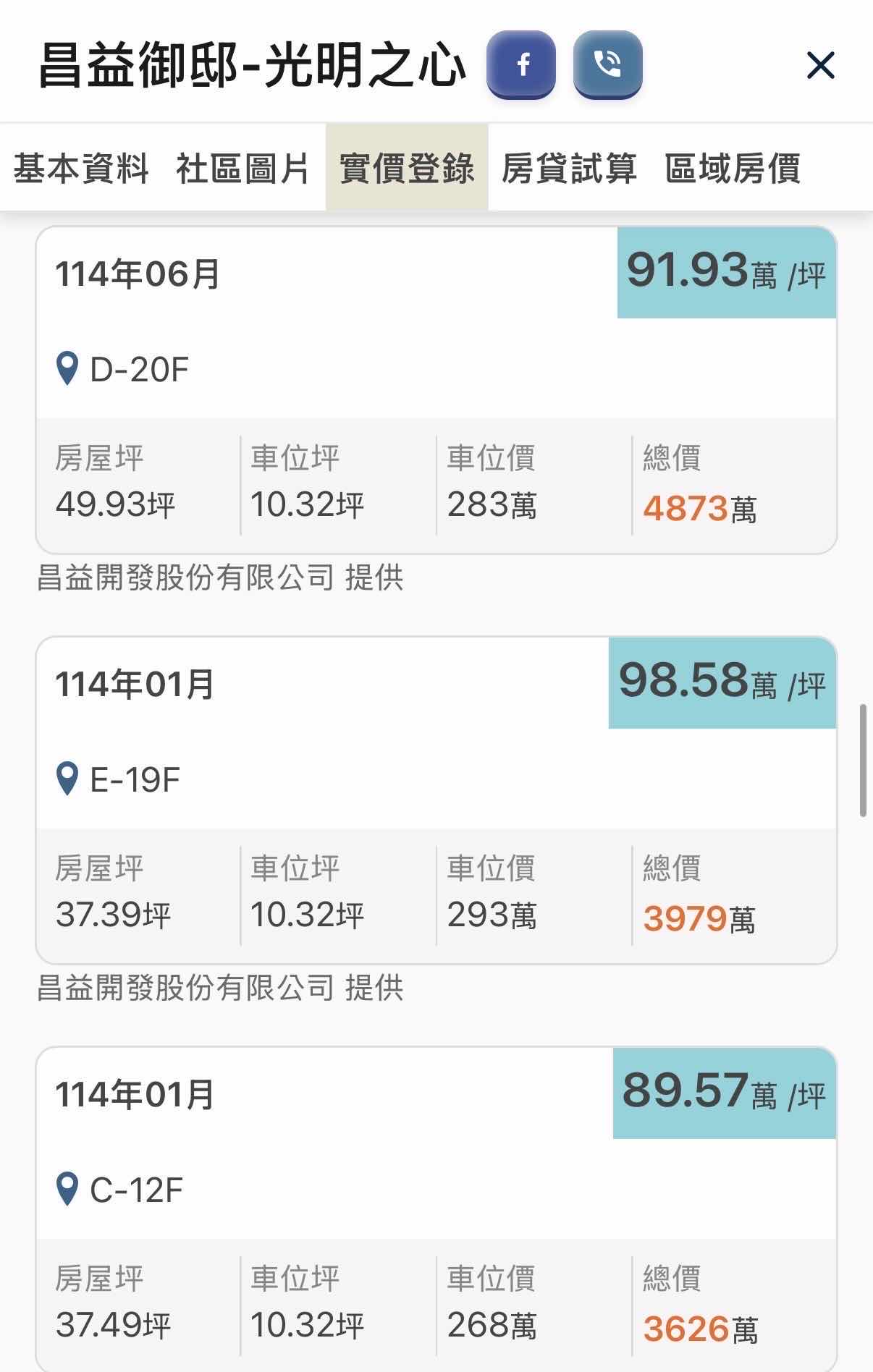Screen dimensions: 873x1372
Task: Click the 98.58萬/坪 price badge
Action: click(x=722, y=682)
